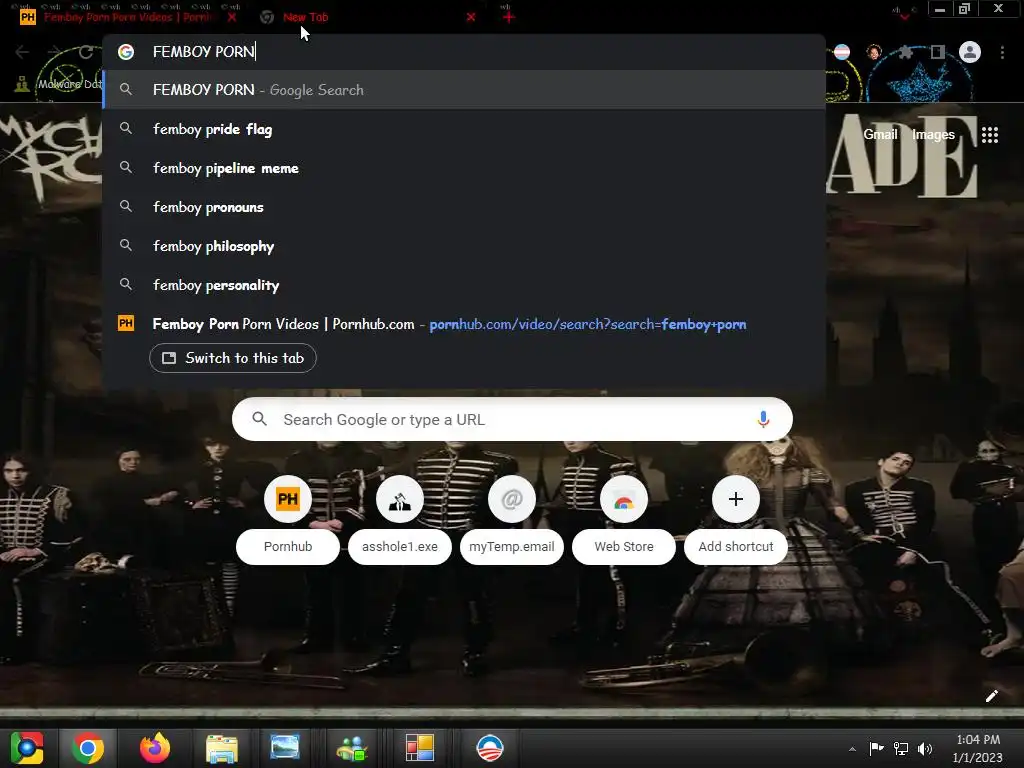
Task: Open the Obama logo taskbar app
Action: coord(489,748)
